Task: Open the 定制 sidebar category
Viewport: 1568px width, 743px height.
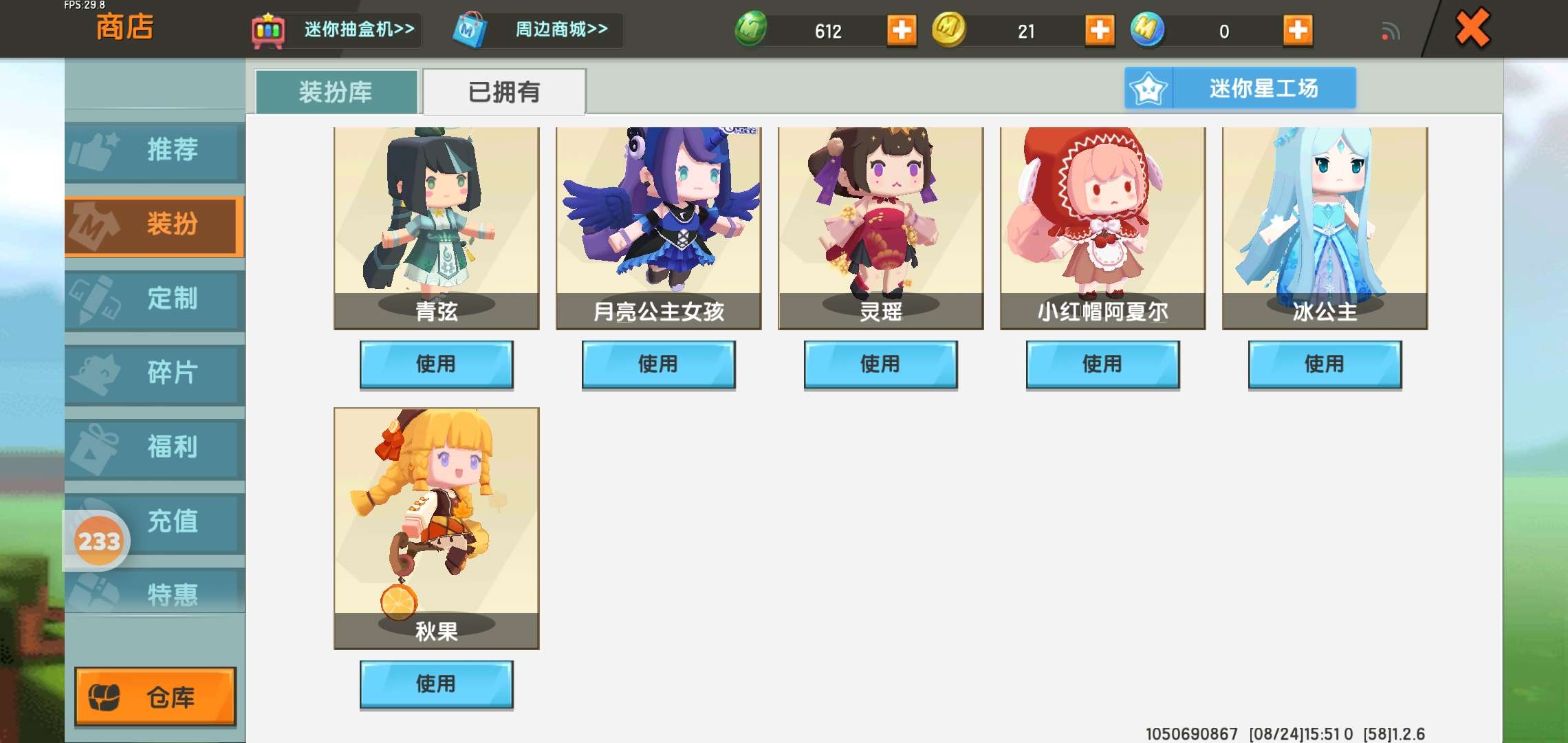Action: tap(155, 299)
